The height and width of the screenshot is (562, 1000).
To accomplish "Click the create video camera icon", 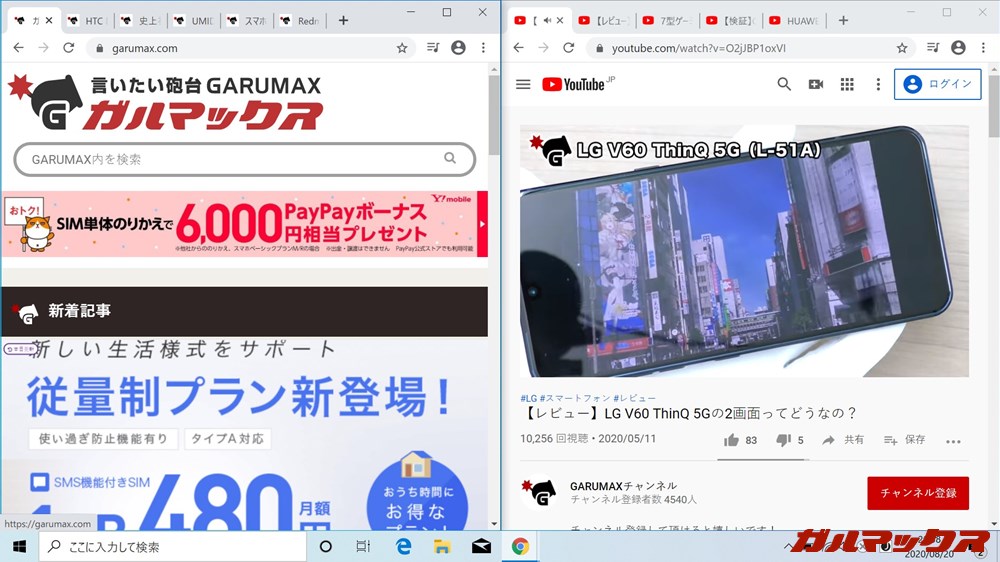I will [x=816, y=85].
